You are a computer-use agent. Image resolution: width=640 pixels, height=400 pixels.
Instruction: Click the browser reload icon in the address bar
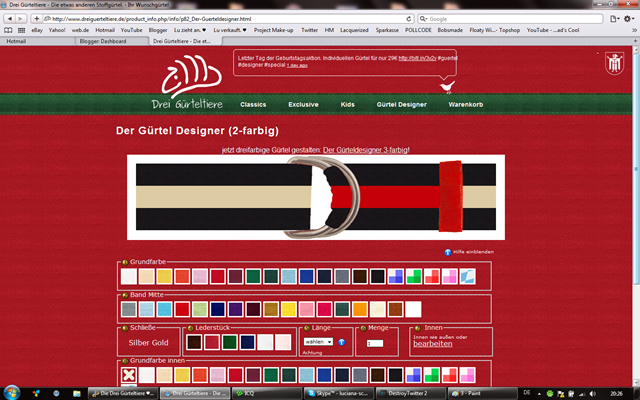click(409, 19)
